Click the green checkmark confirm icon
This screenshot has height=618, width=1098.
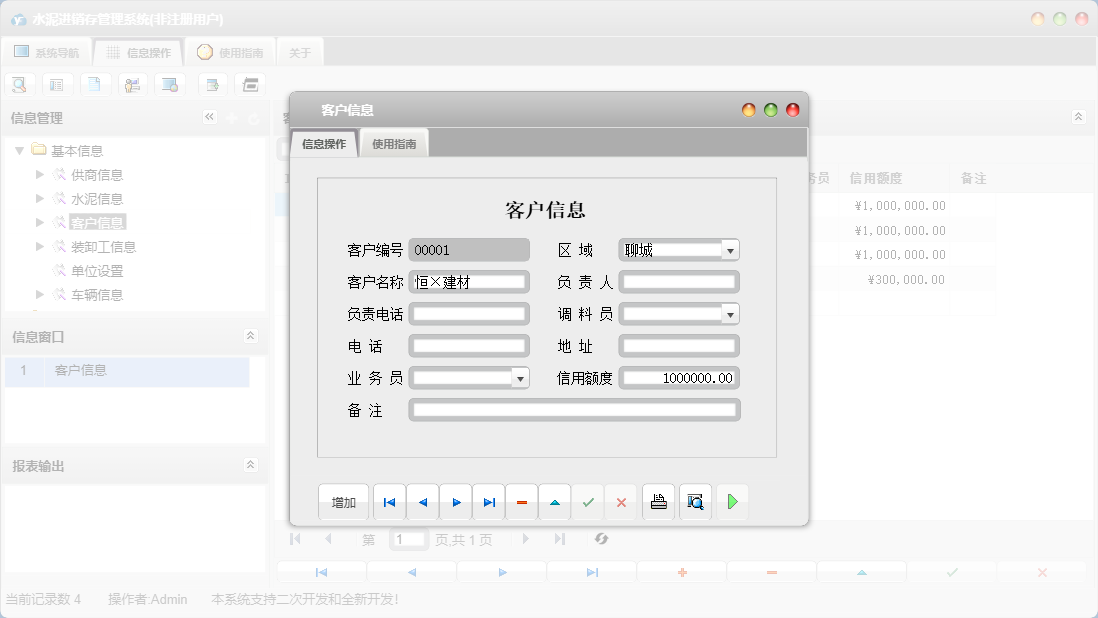point(588,501)
